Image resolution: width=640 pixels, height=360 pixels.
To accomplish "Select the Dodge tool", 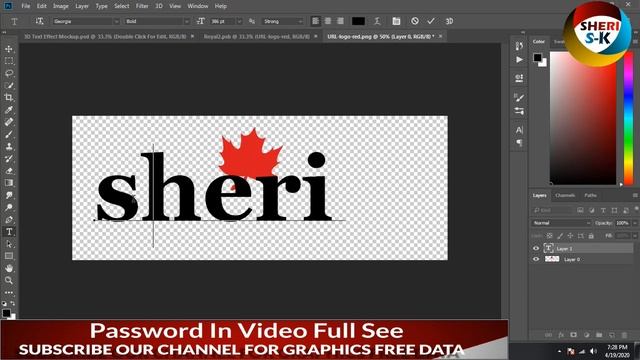I will coord(9,207).
